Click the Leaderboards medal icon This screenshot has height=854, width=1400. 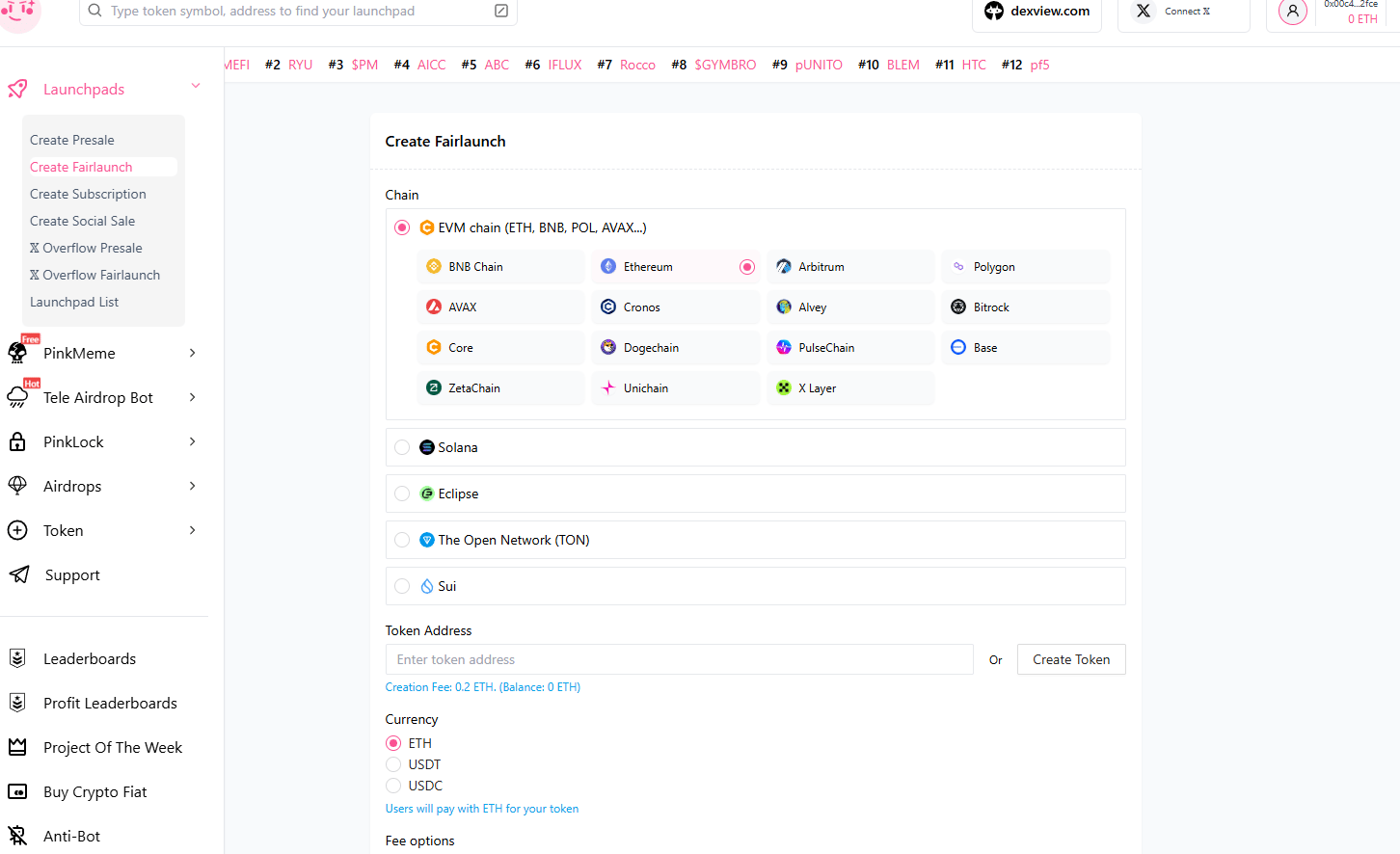pyautogui.click(x=17, y=658)
